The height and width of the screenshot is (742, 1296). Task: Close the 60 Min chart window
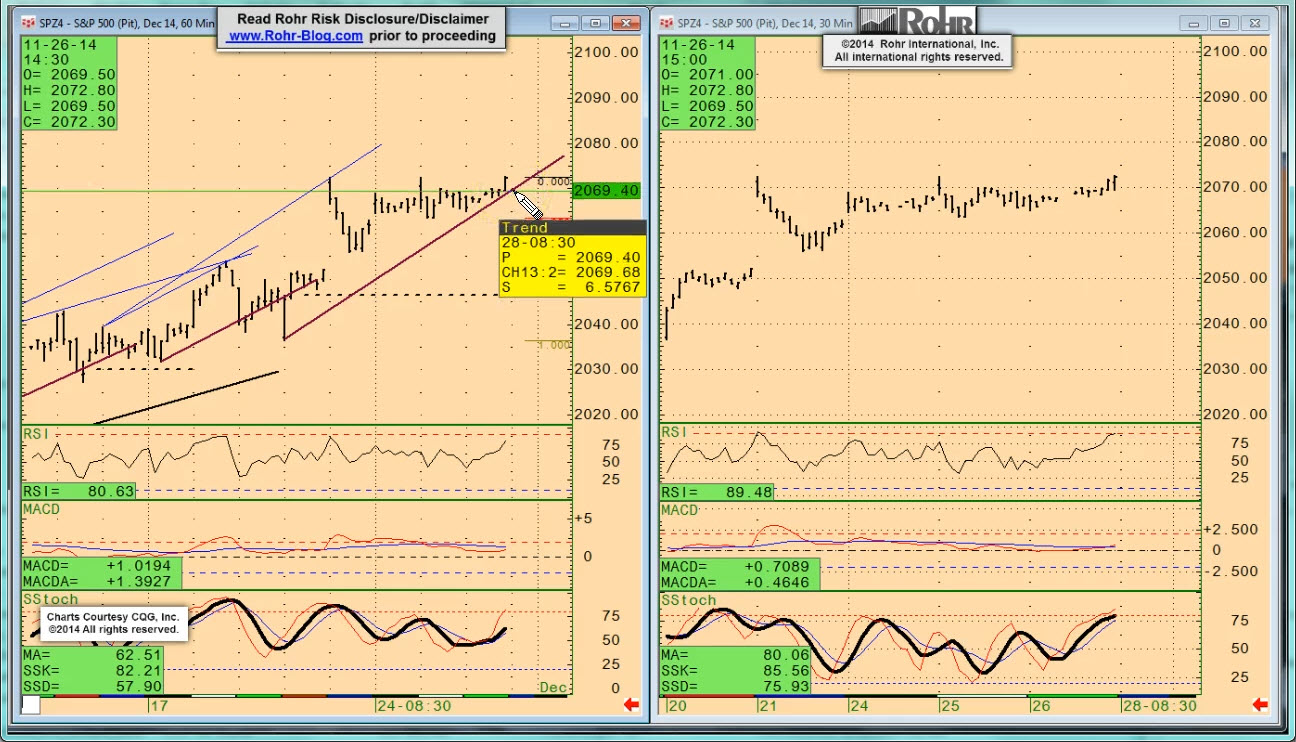pos(626,22)
